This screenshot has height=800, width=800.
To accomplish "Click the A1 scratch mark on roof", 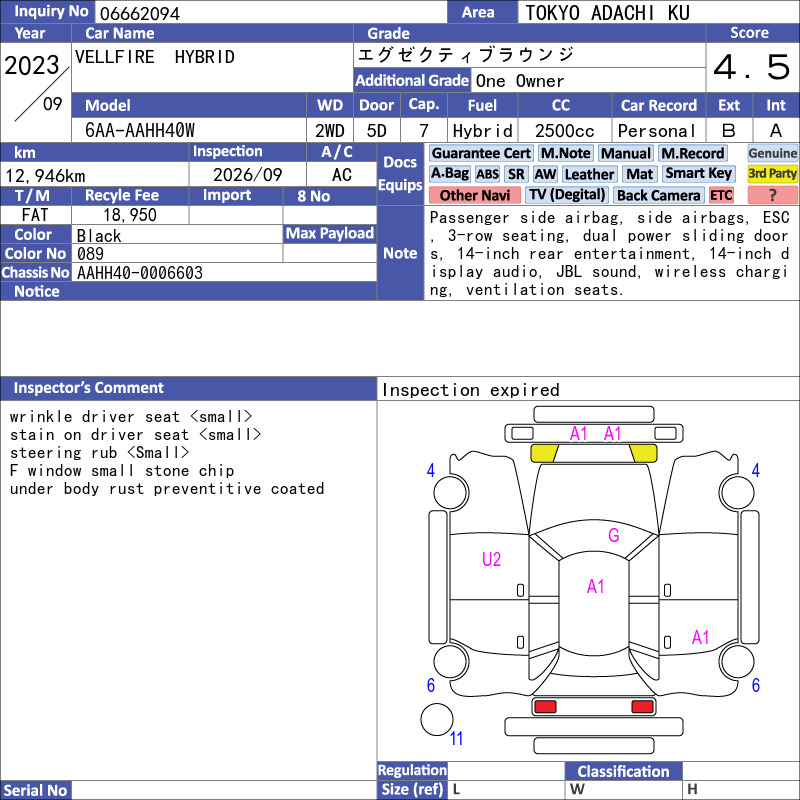I will point(595,586).
